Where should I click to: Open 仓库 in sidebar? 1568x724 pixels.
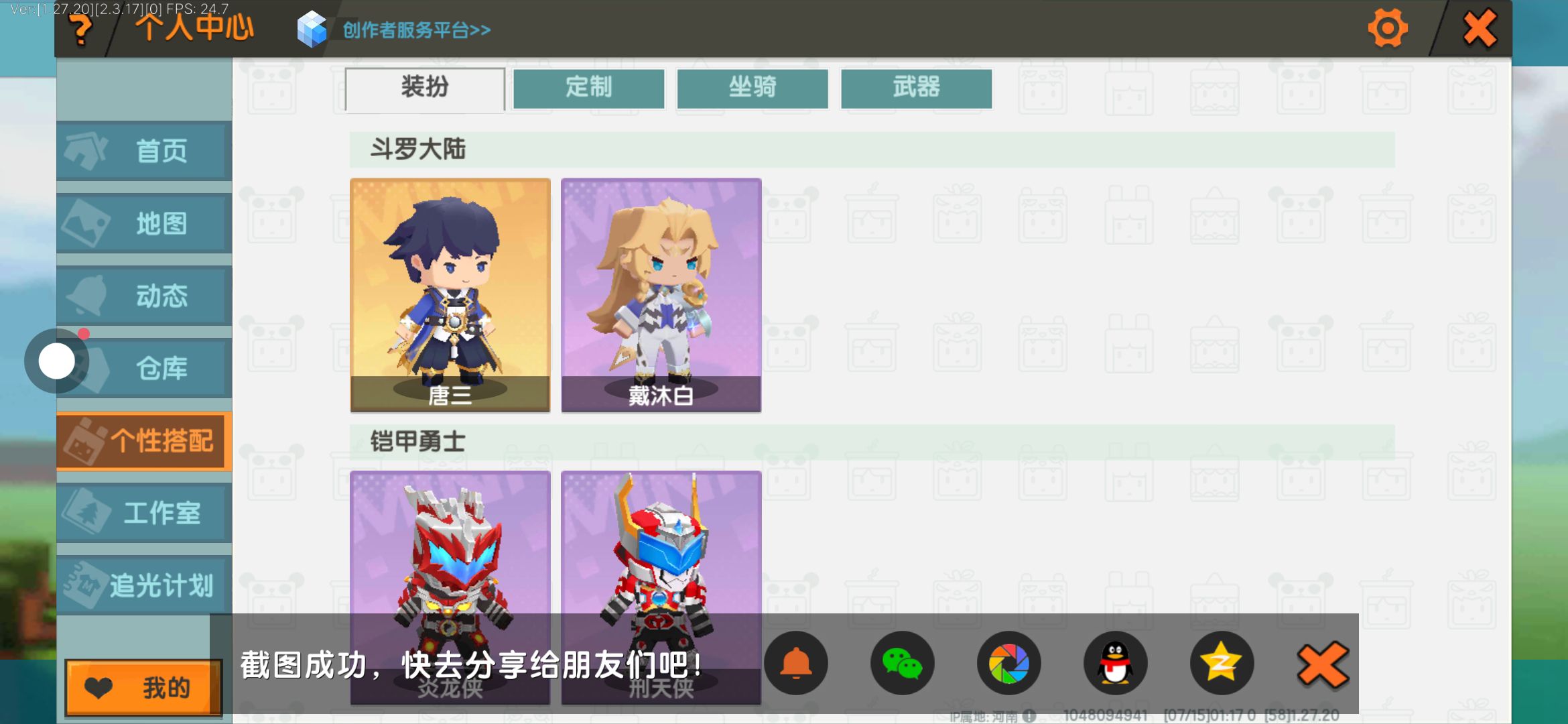point(144,368)
